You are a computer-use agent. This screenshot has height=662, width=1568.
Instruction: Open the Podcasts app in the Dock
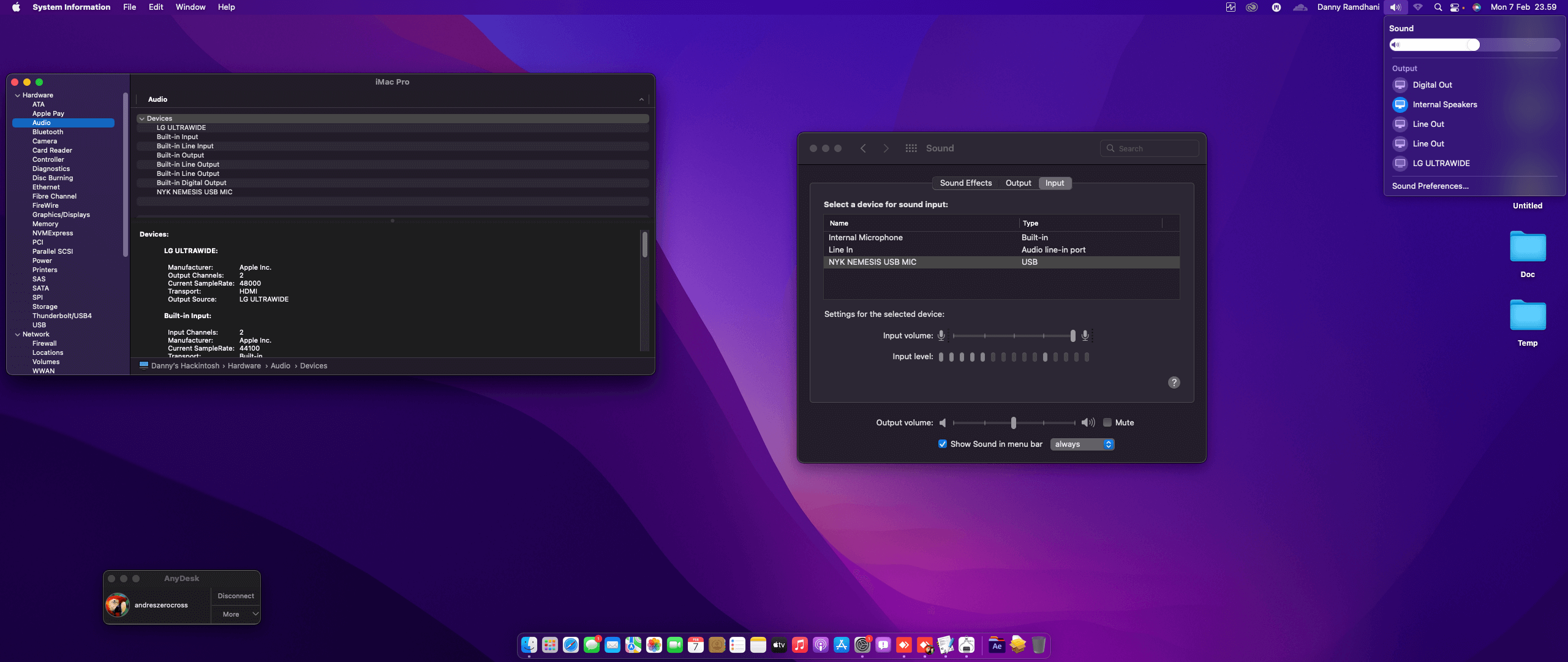click(820, 645)
